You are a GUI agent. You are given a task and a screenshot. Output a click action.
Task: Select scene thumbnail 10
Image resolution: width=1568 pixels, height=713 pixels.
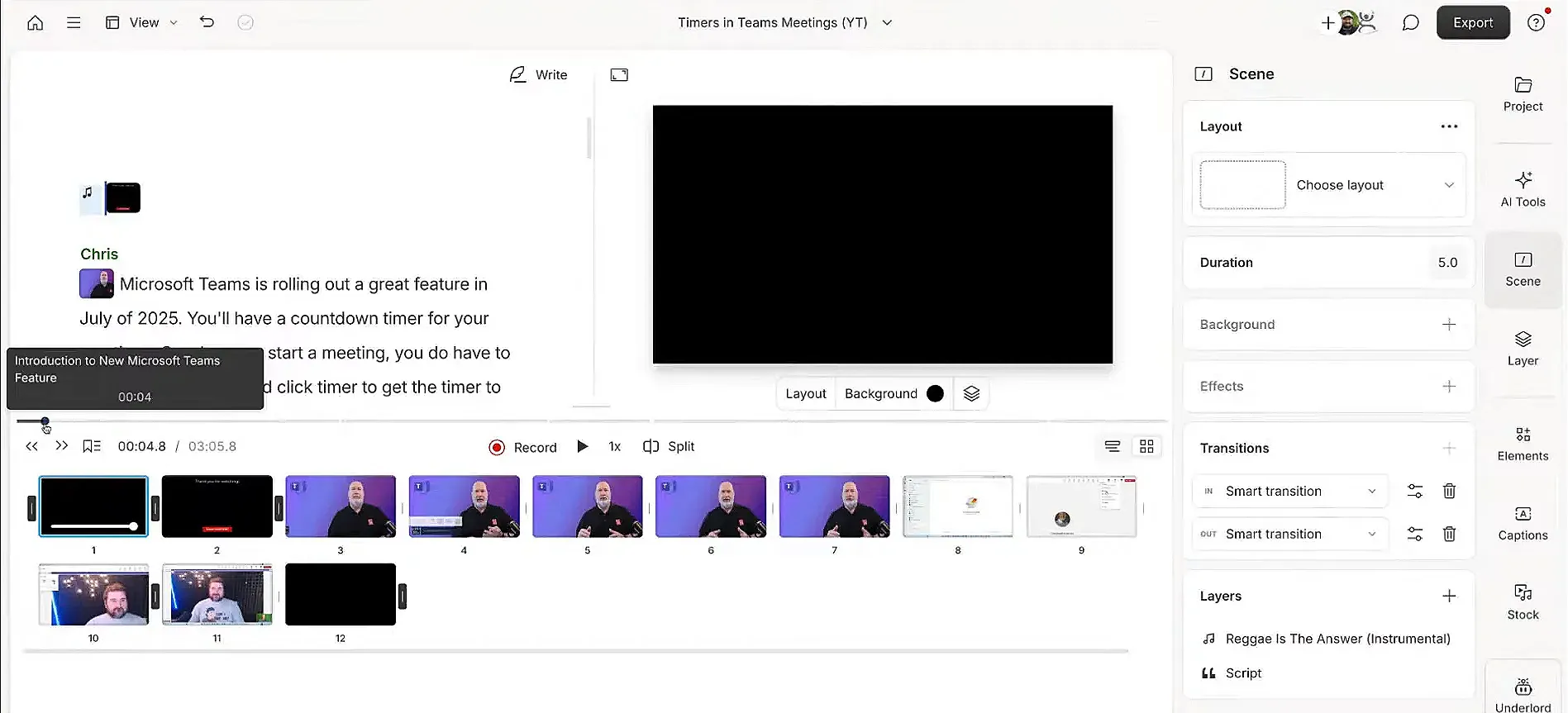pyautogui.click(x=93, y=595)
